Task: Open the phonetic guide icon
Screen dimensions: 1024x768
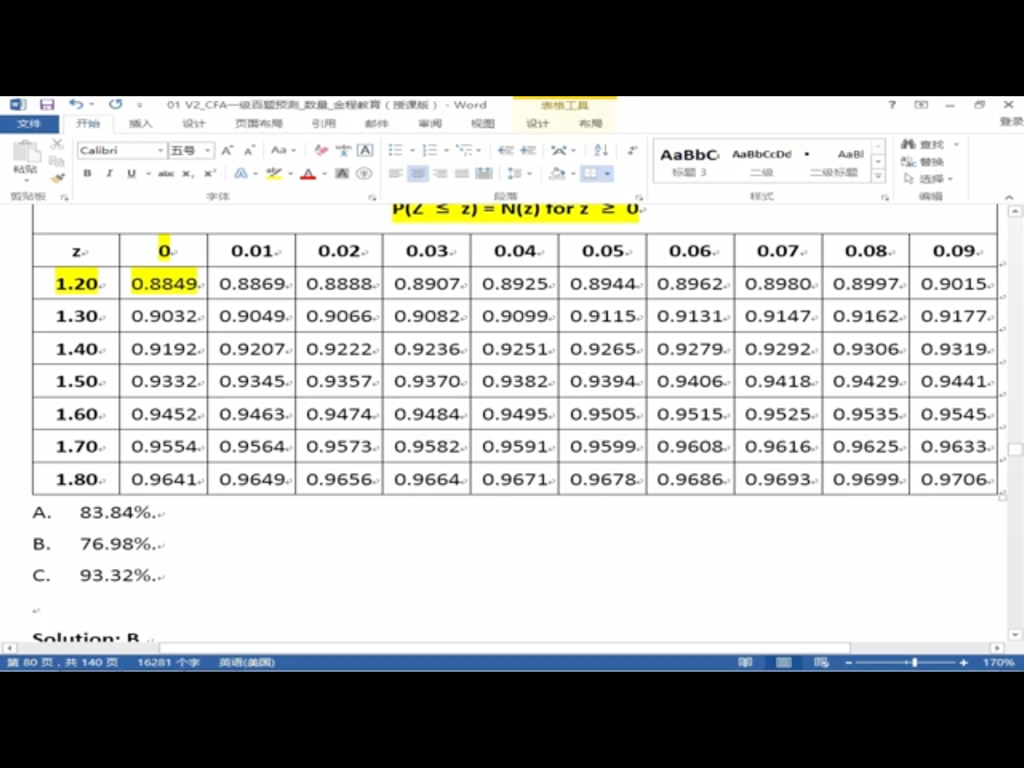Action: (x=344, y=151)
